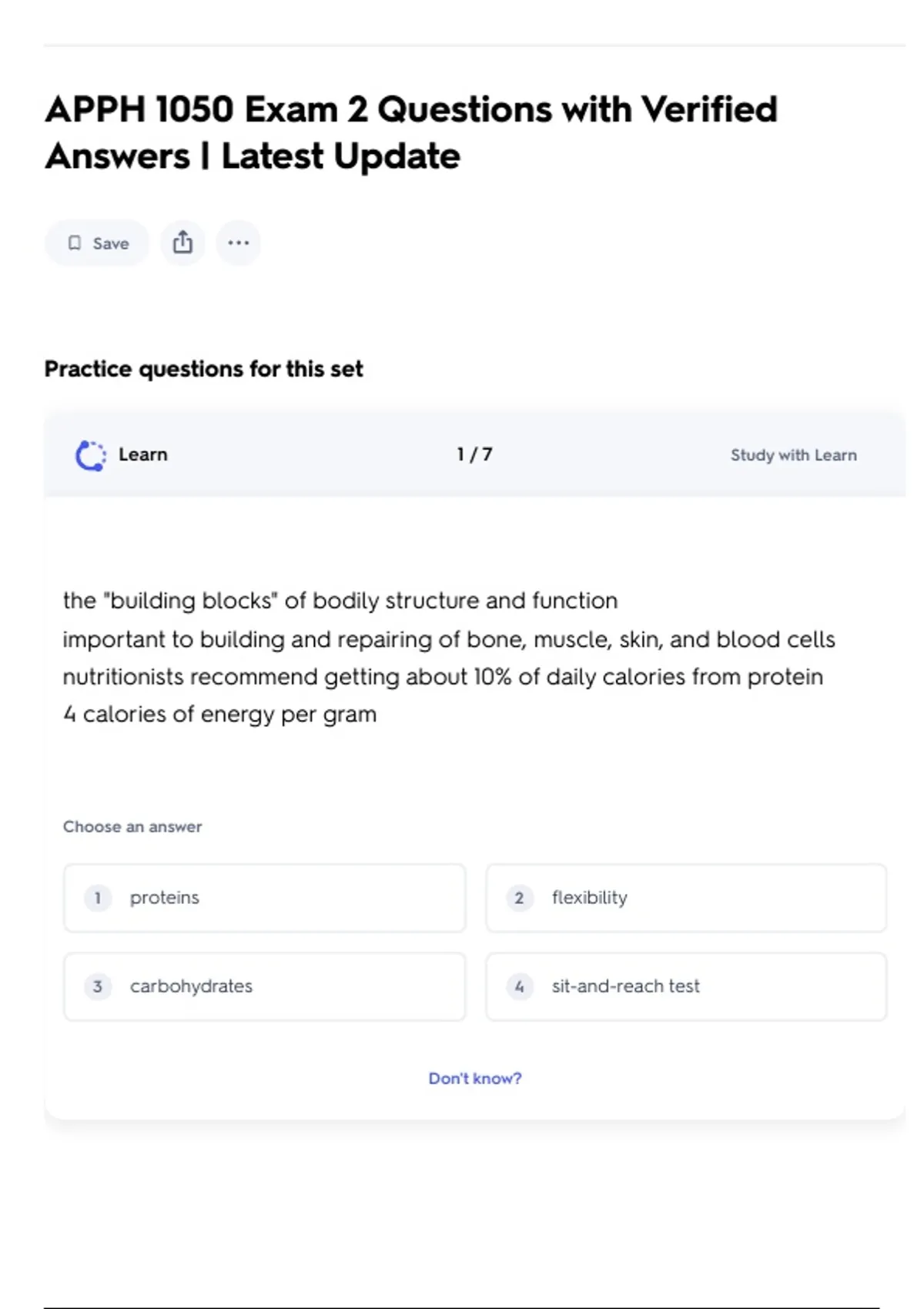Click the "Practice questions for this set" heading
This screenshot has height=1309, width=924.
203,369
